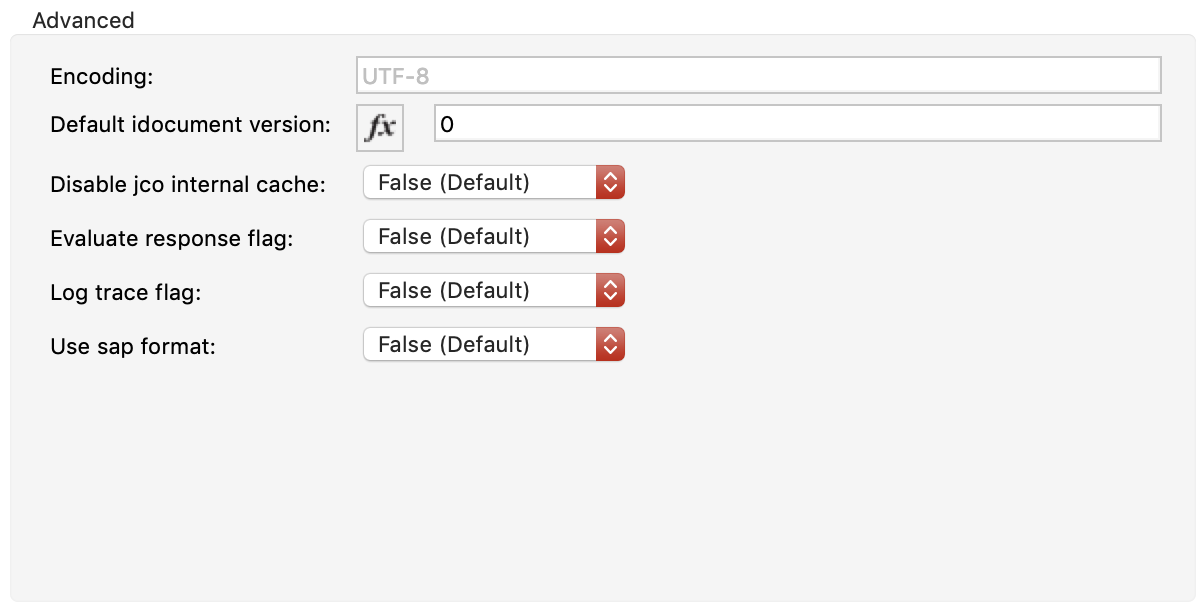Viewport: 1204px width, 614px height.
Task: Click the stepper control on Log trace flag selector
Action: click(x=611, y=290)
